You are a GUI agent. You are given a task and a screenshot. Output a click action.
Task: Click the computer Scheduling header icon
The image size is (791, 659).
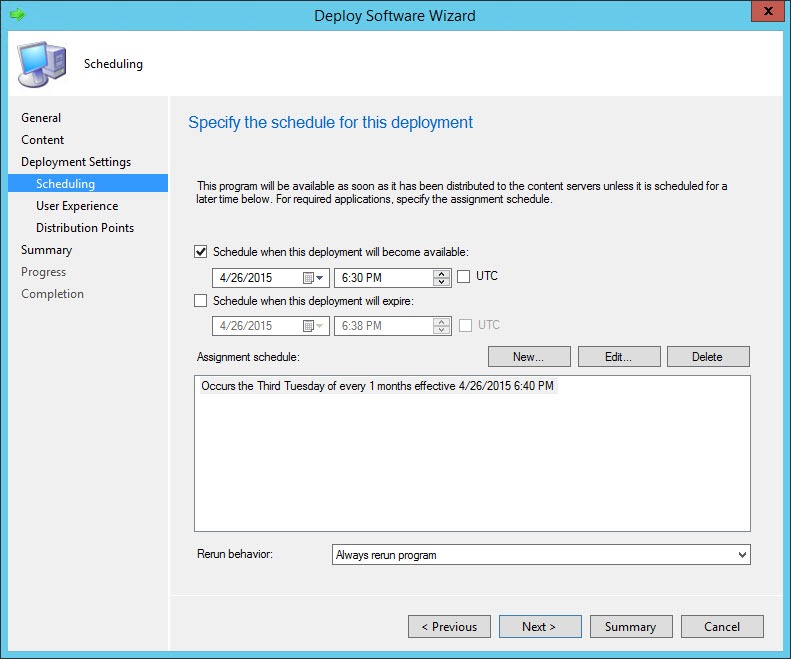[40, 64]
